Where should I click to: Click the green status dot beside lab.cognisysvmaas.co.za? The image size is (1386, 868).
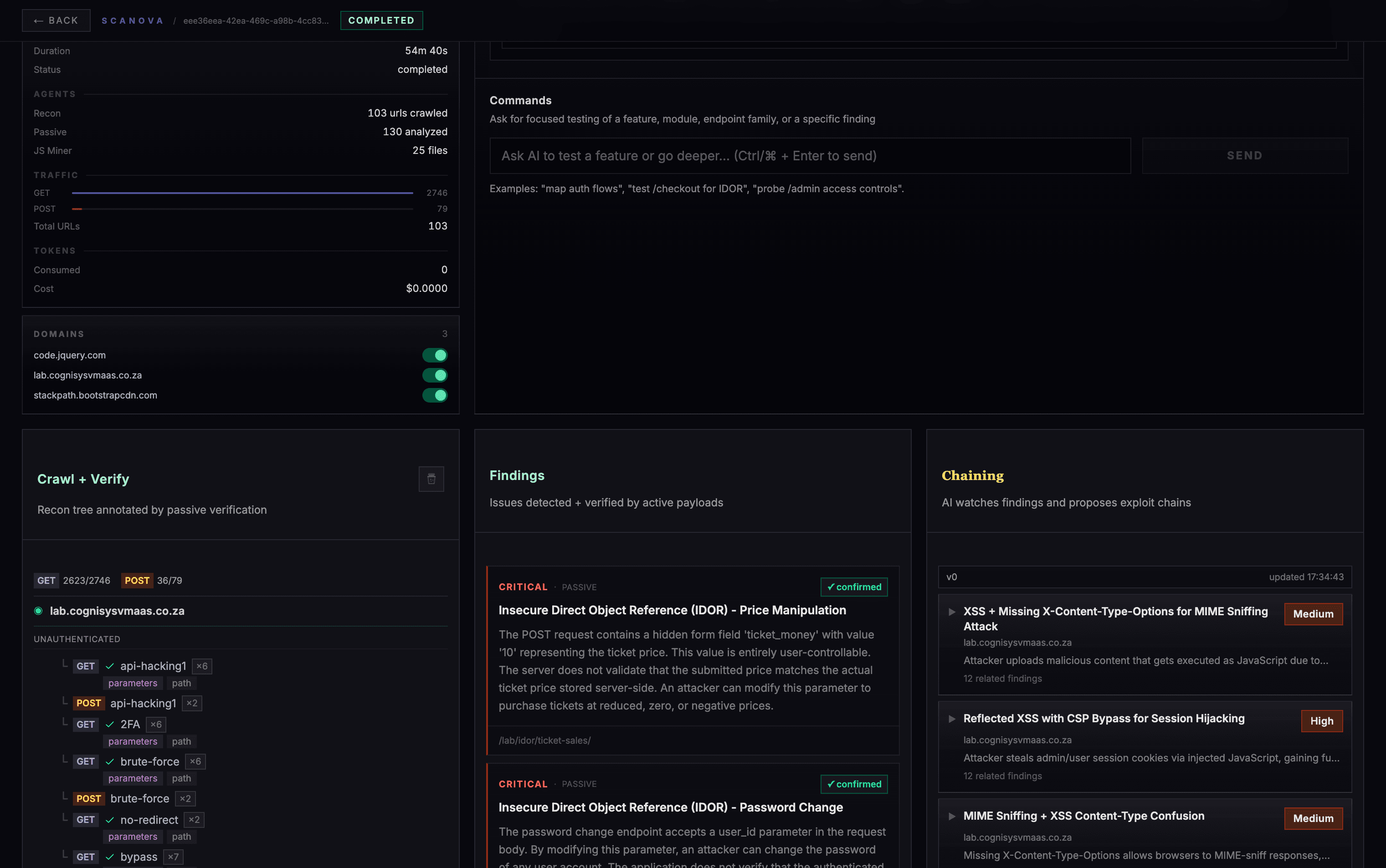[x=38, y=611]
